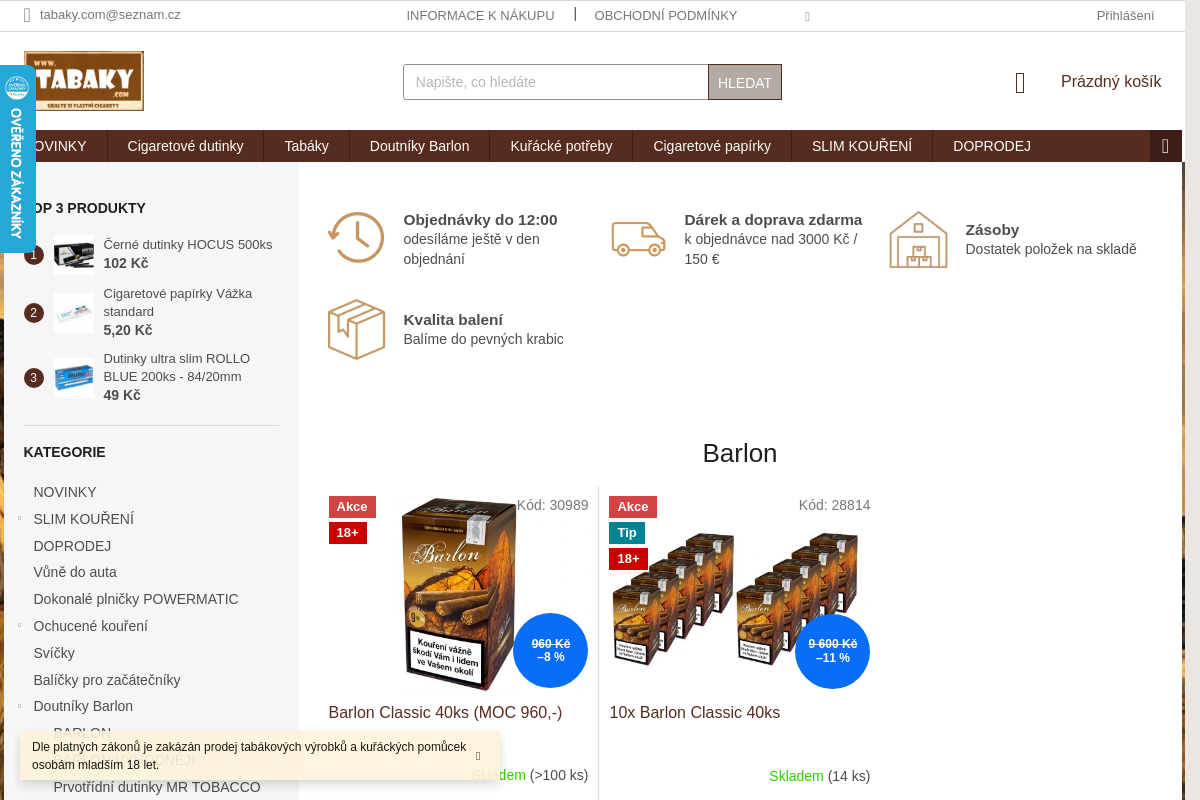Open Cigaretové dutinky menu
The image size is (1200, 800).
(185, 146)
